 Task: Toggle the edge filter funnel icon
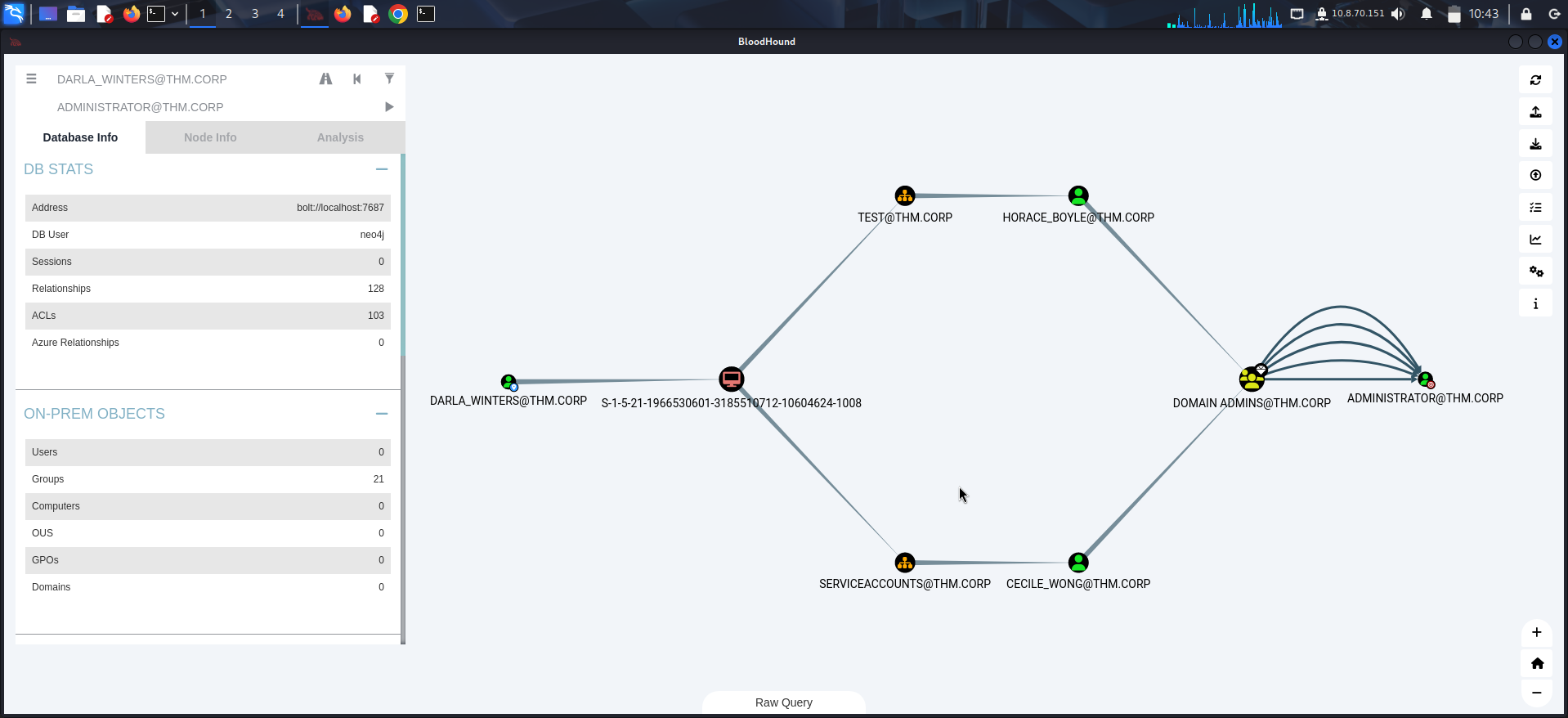tap(389, 79)
